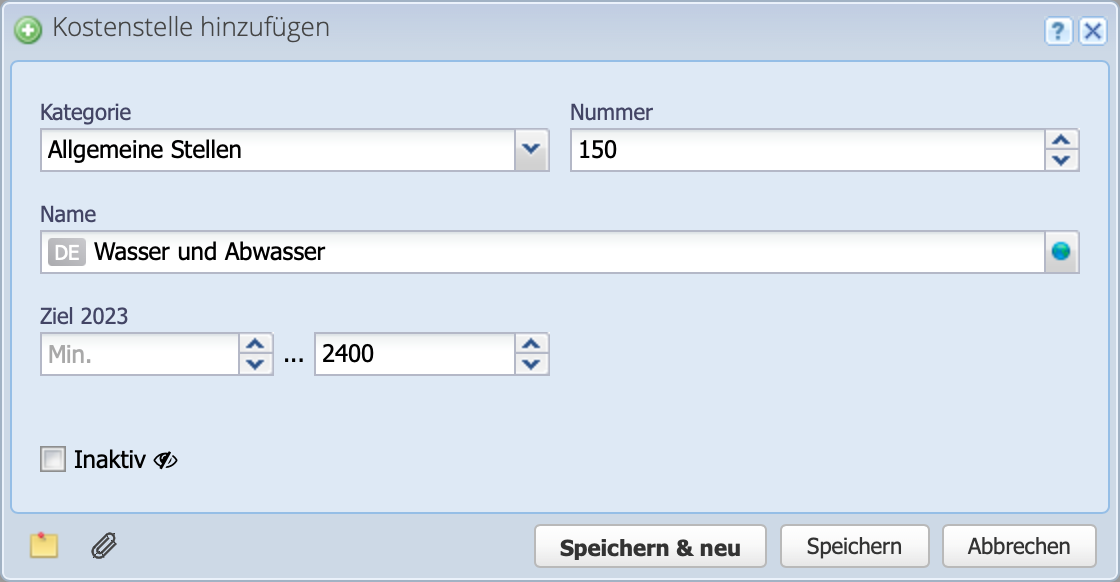
Task: Cancel via the Abbrechen button
Action: [1019, 546]
